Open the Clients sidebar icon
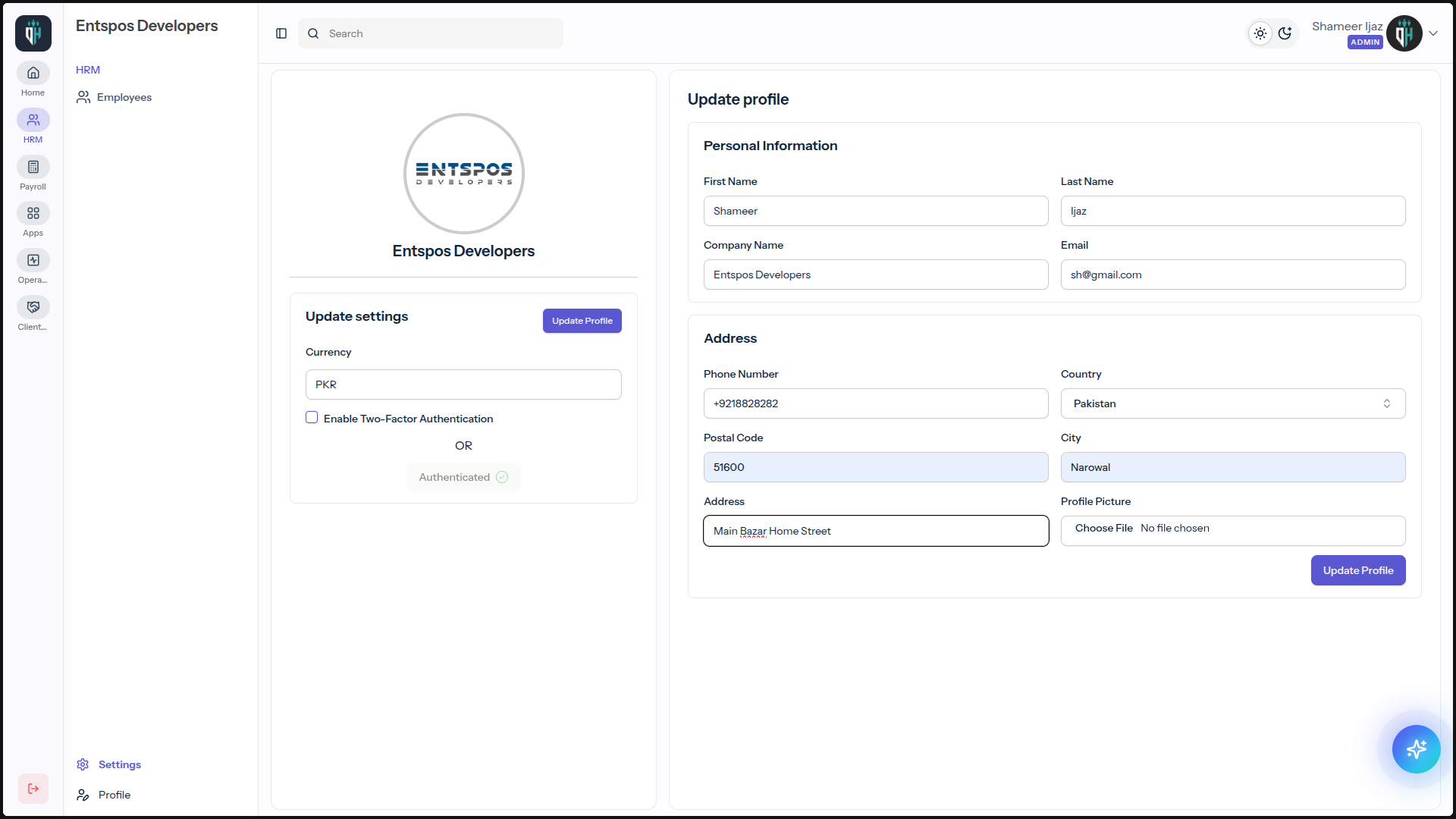The width and height of the screenshot is (1456, 819). click(x=33, y=308)
